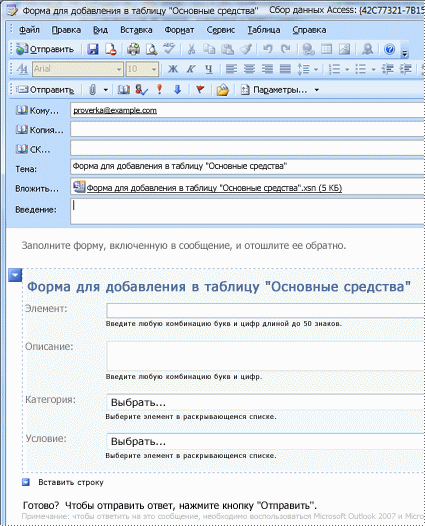Click the blue Help question mark icon
Image resolution: width=425 pixels, height=526 pixels.
coord(389,49)
